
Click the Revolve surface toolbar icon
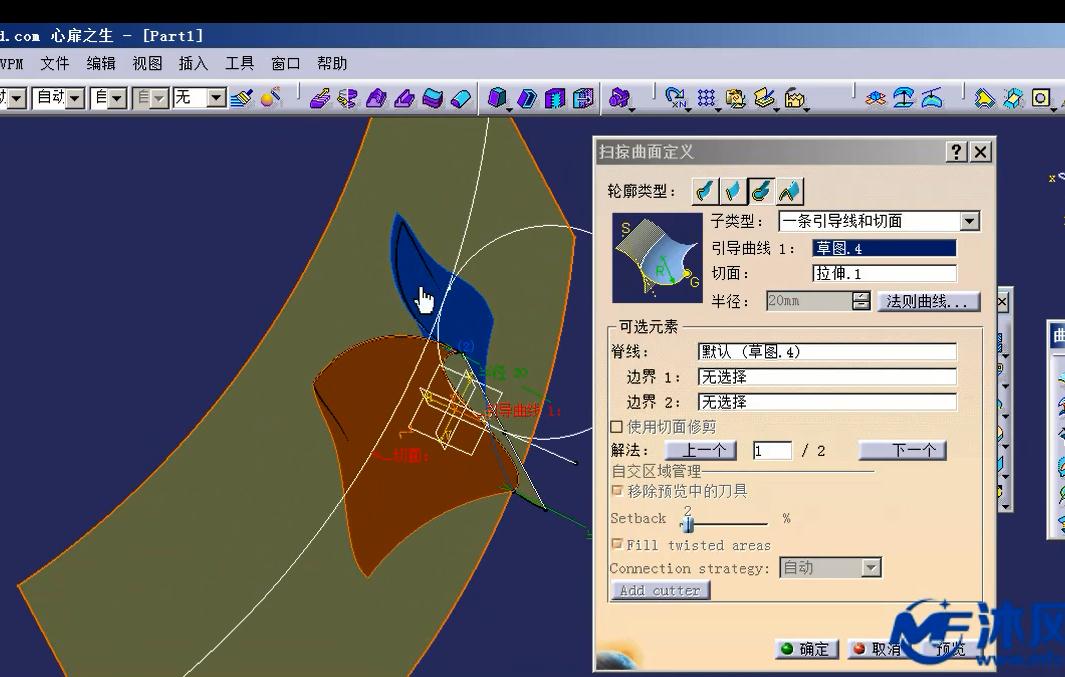[347, 98]
